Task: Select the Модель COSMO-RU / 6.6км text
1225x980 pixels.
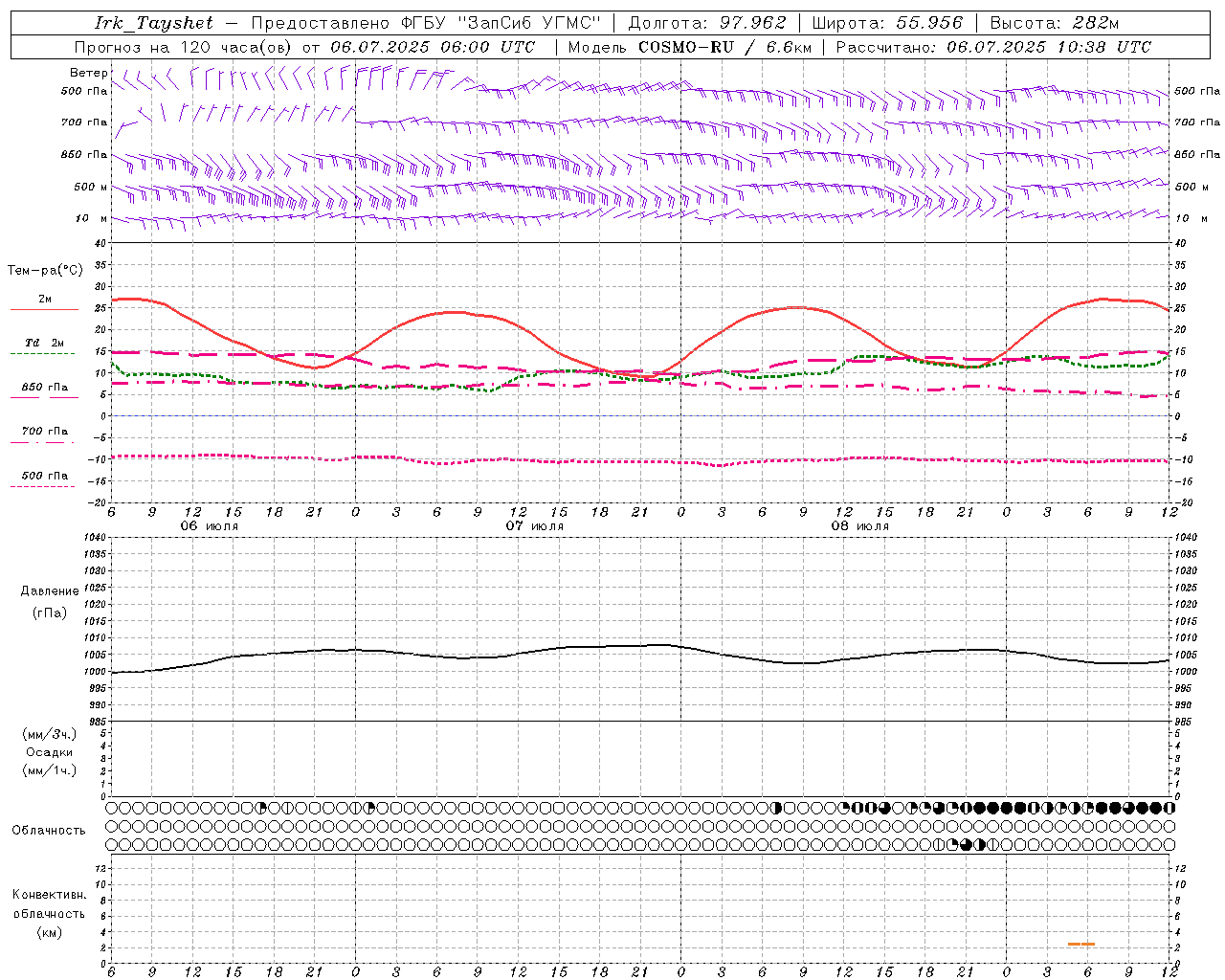Action: [689, 47]
